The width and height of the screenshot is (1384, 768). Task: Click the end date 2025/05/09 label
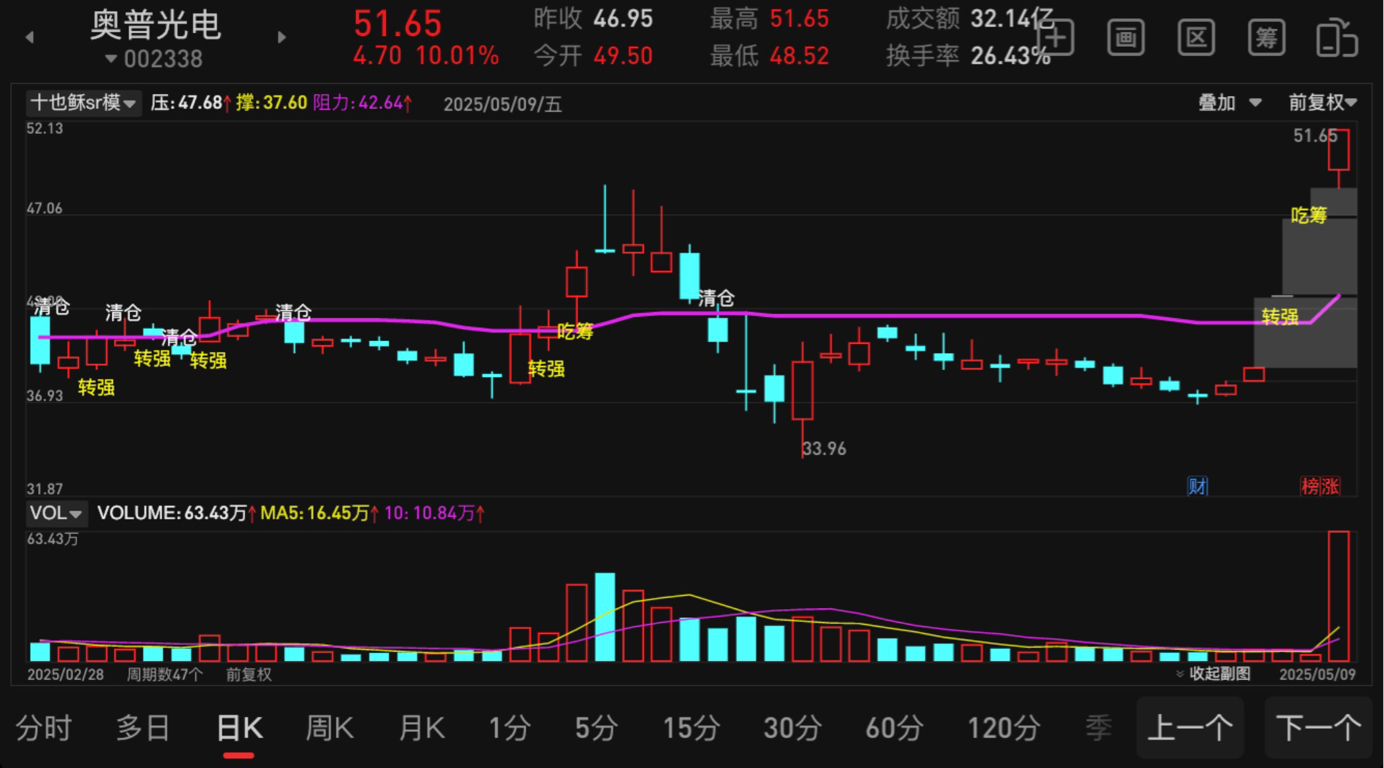point(1318,674)
